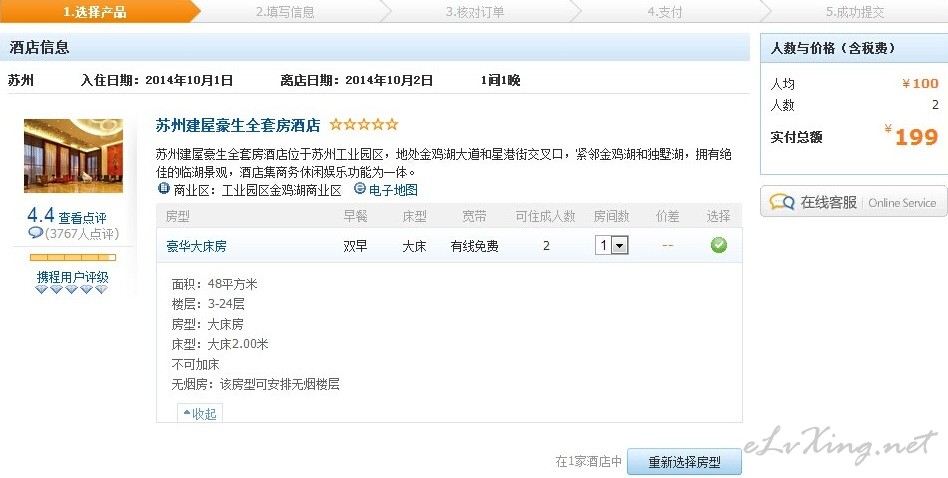Click the 早餐 column header
Screen dimensions: 948x478
[356, 216]
